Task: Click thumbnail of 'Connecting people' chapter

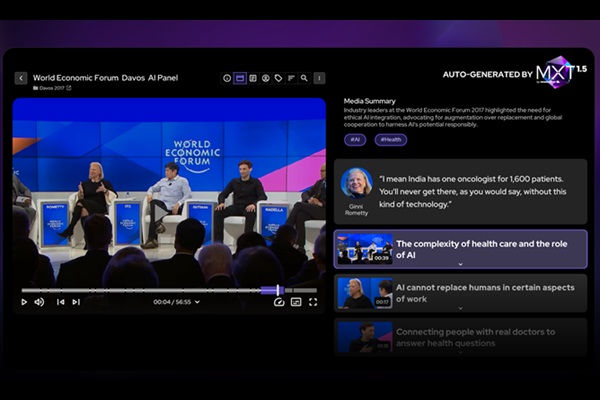Action: pyautogui.click(x=365, y=337)
